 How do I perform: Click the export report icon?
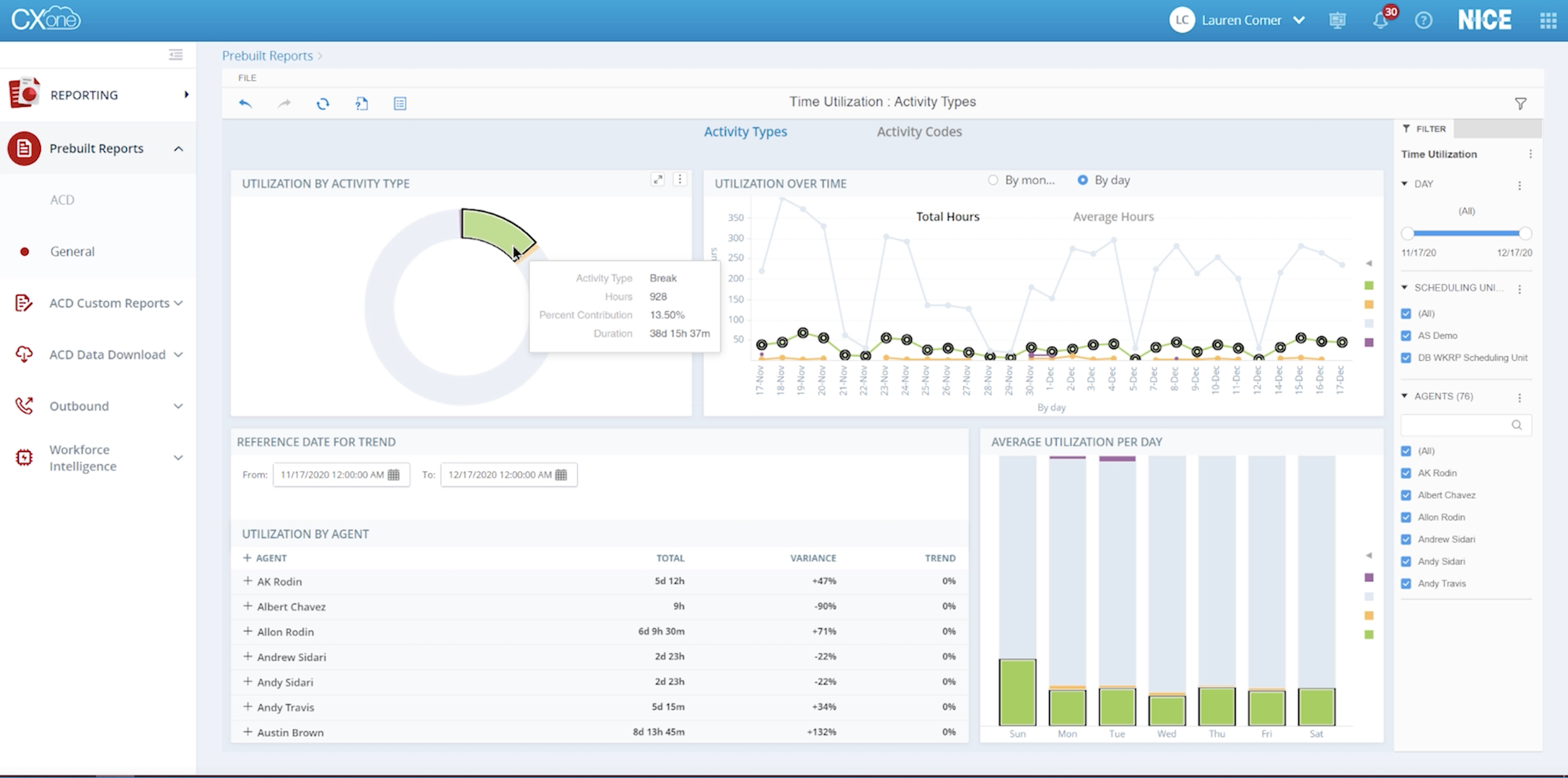coord(361,104)
